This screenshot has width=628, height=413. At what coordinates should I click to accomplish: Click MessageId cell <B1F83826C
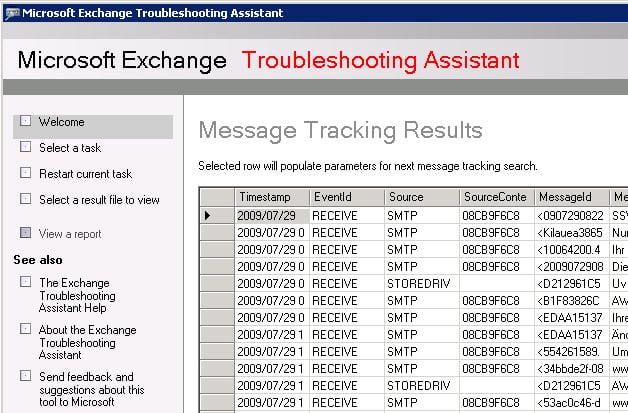pyautogui.click(x=572, y=301)
